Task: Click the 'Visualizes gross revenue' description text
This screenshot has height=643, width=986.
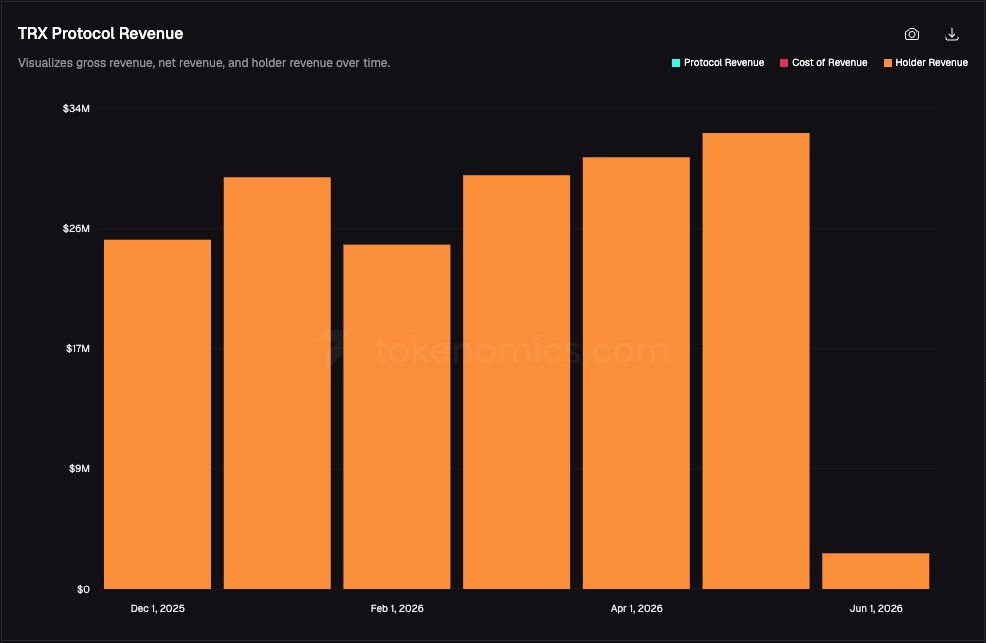Action: [204, 63]
